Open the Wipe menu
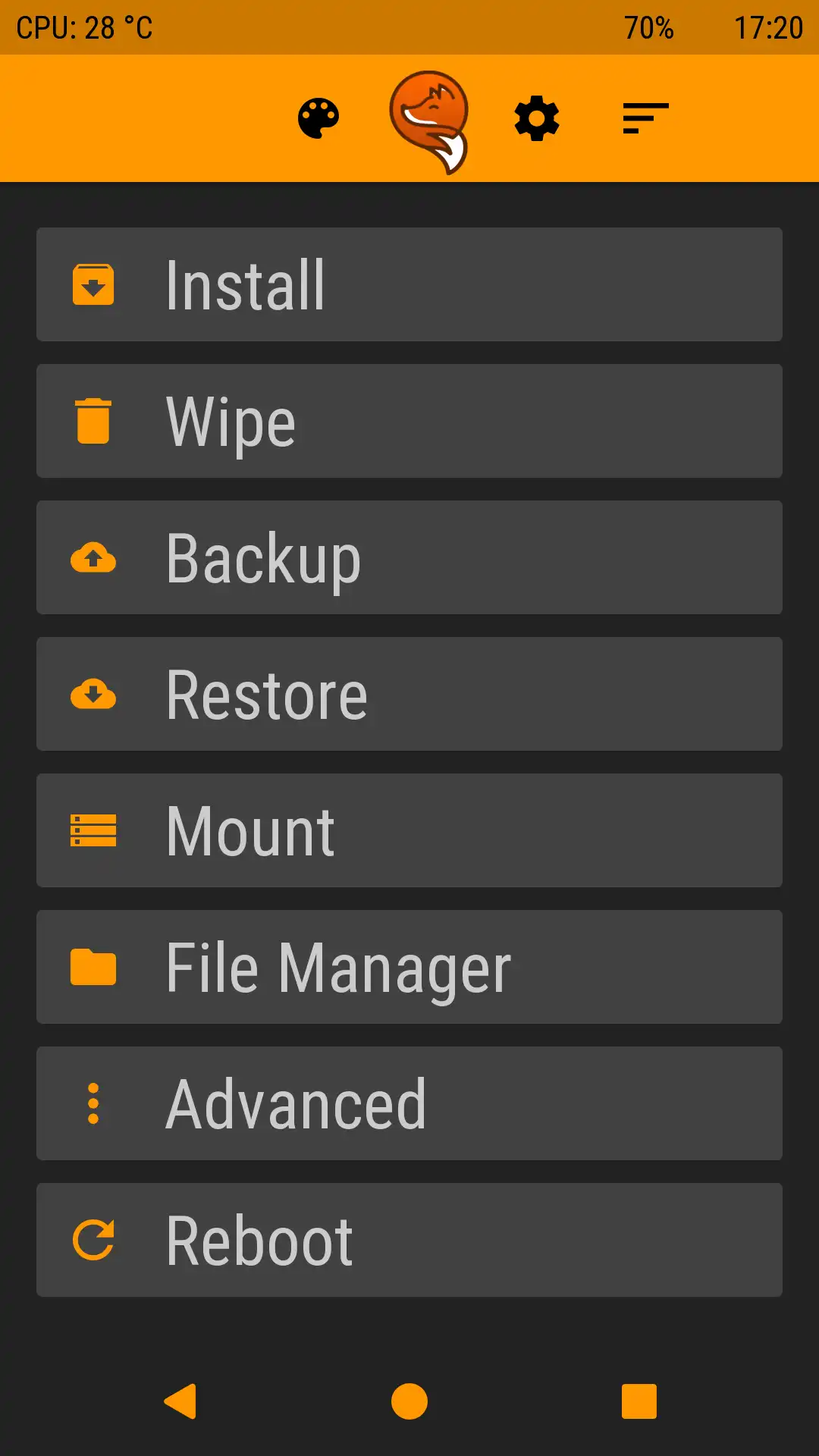The image size is (819, 1456). 409,421
